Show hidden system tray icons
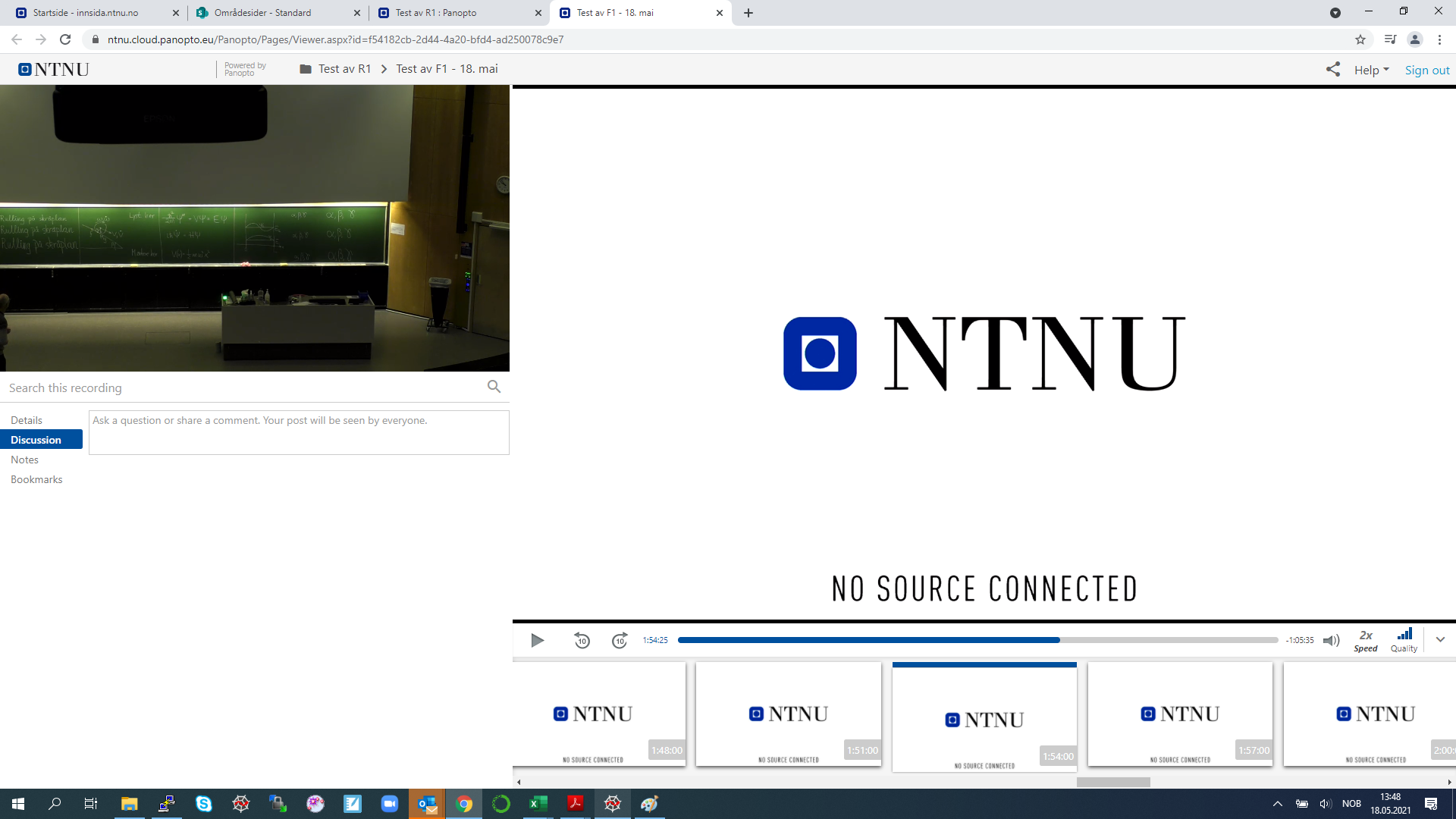Viewport: 1456px width, 819px height. (1278, 804)
